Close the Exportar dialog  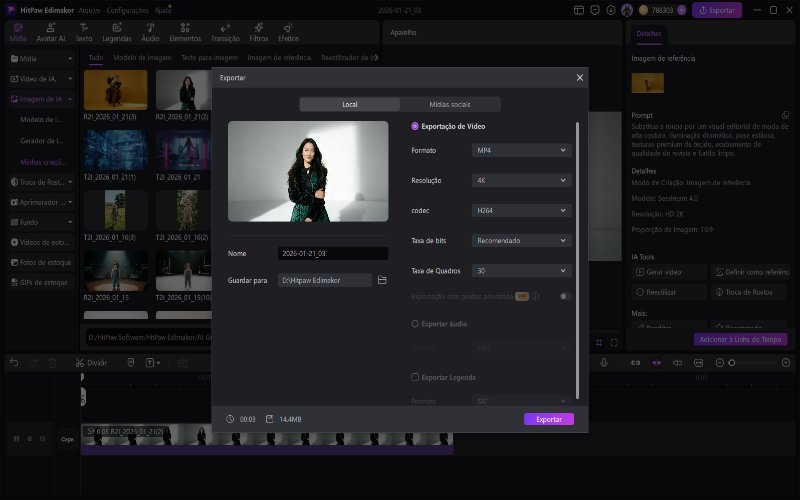(x=580, y=78)
